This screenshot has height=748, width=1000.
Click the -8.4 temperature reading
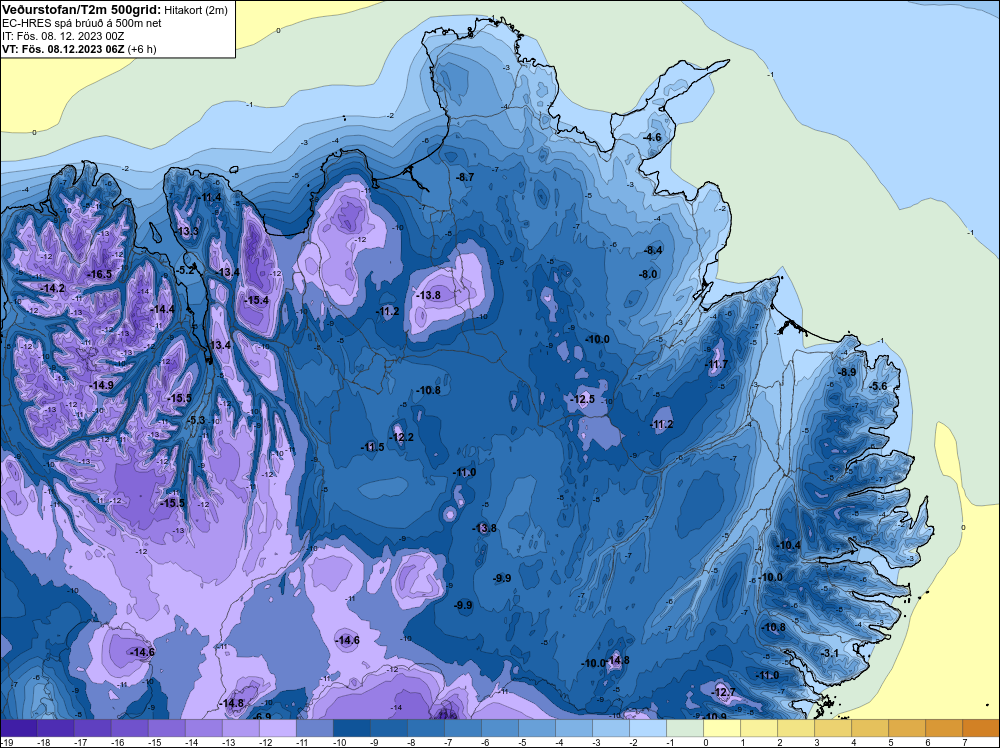pos(654,251)
